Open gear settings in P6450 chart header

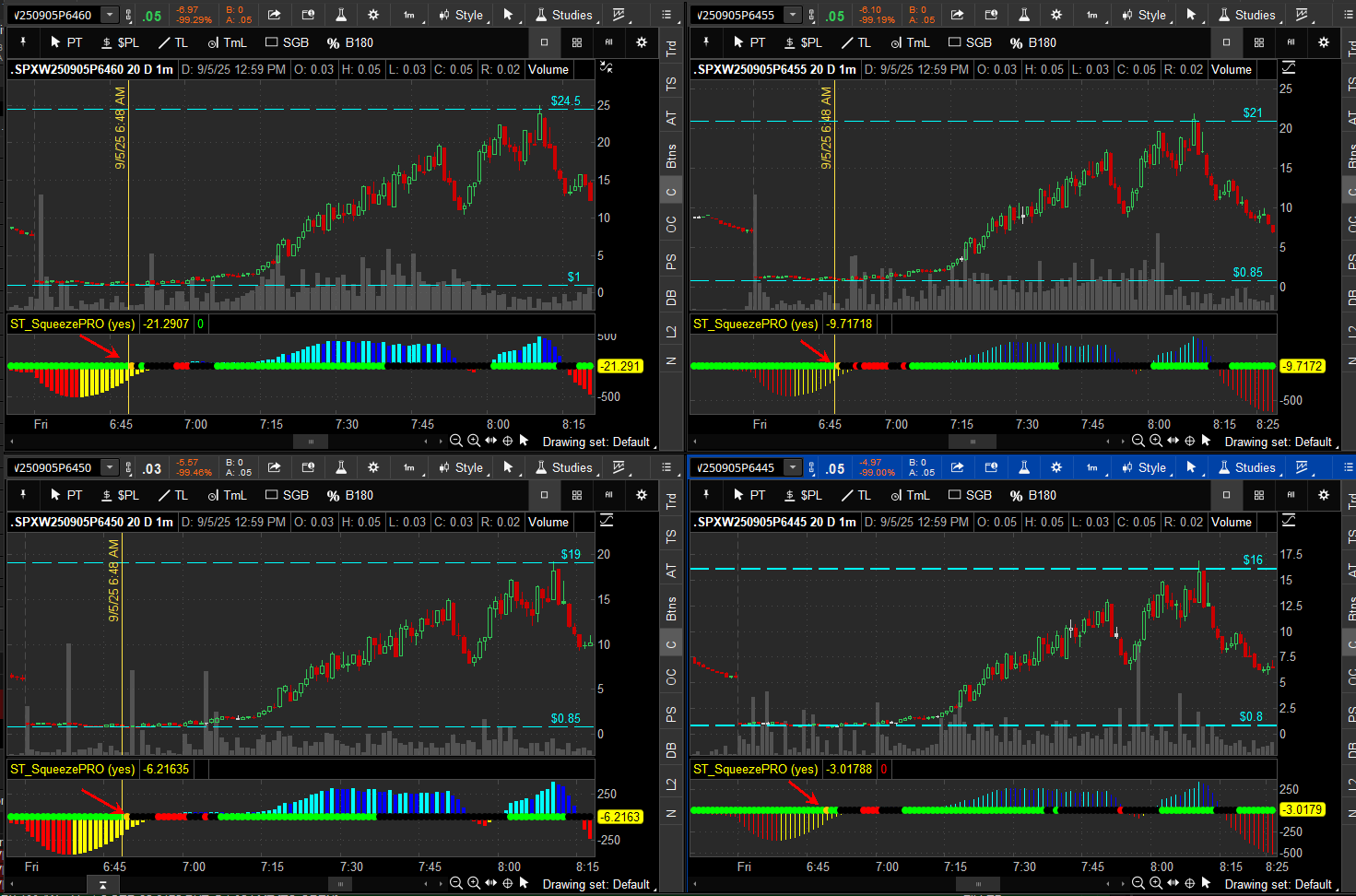coord(372,467)
